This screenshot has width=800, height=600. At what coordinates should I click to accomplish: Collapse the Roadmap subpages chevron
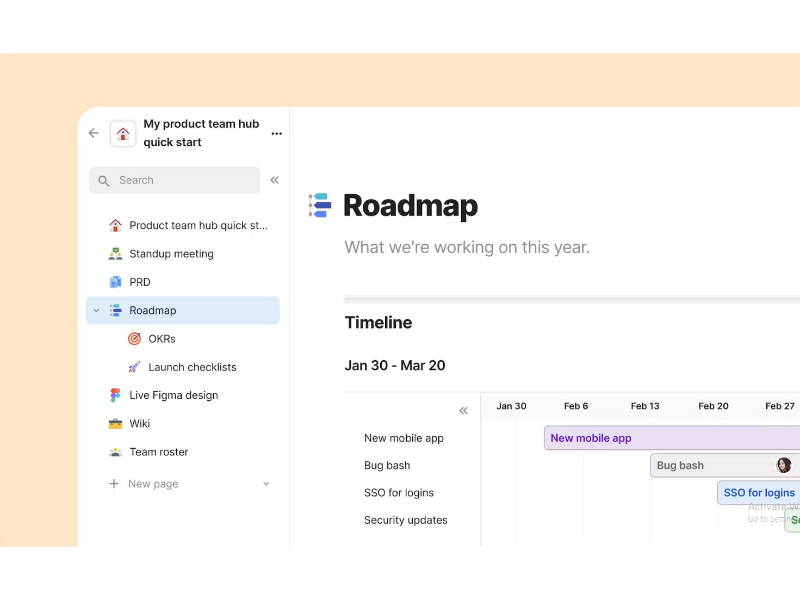pyautogui.click(x=96, y=310)
